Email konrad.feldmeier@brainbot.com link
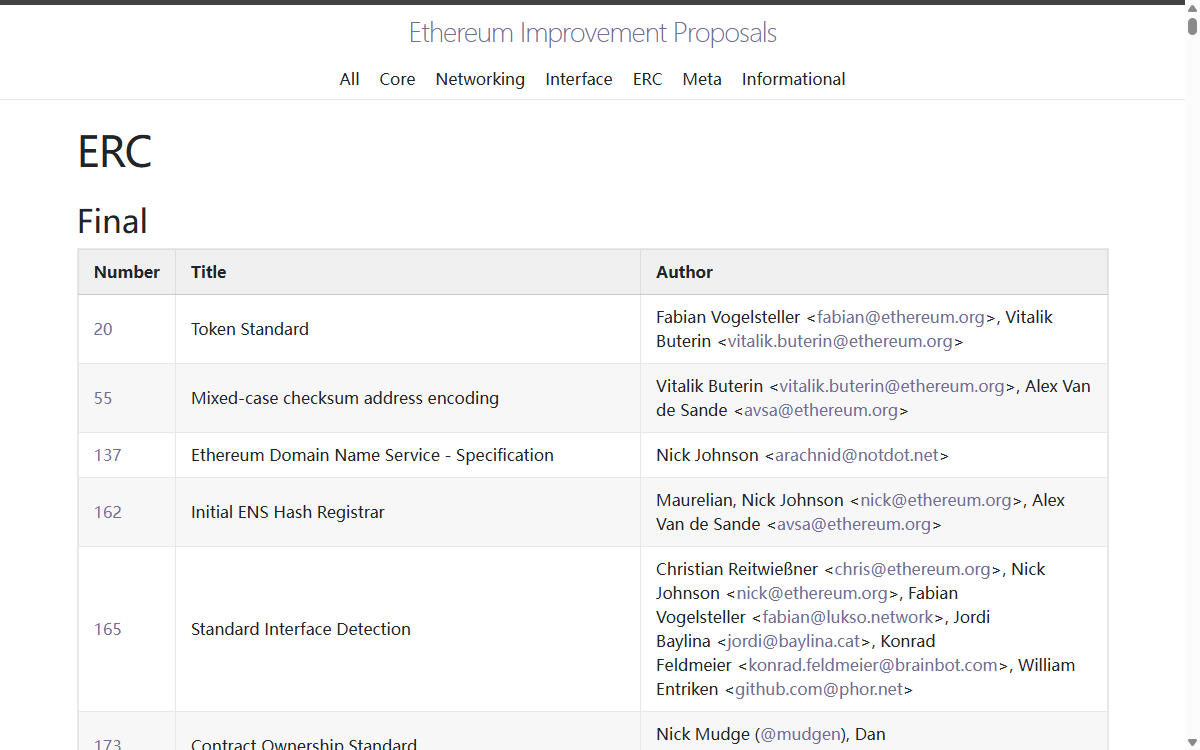This screenshot has height=750, width=1200. 873,665
